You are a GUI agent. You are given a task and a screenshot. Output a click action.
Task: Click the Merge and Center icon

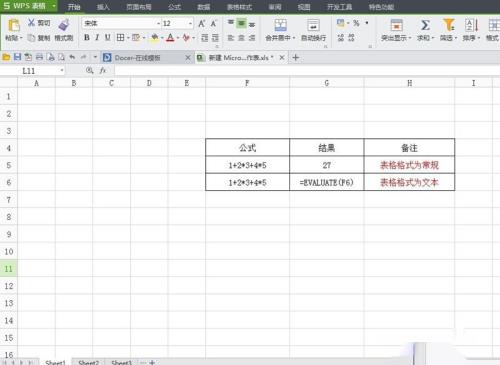click(x=280, y=25)
